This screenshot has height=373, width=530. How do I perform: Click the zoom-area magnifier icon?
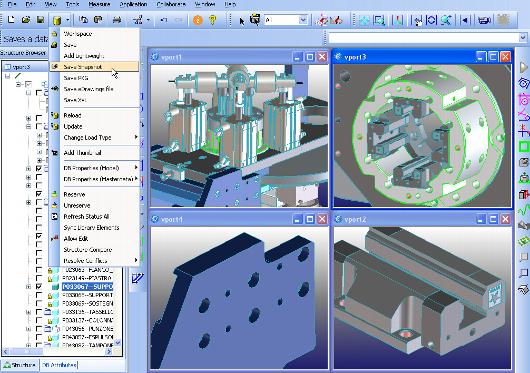[x=379, y=21]
